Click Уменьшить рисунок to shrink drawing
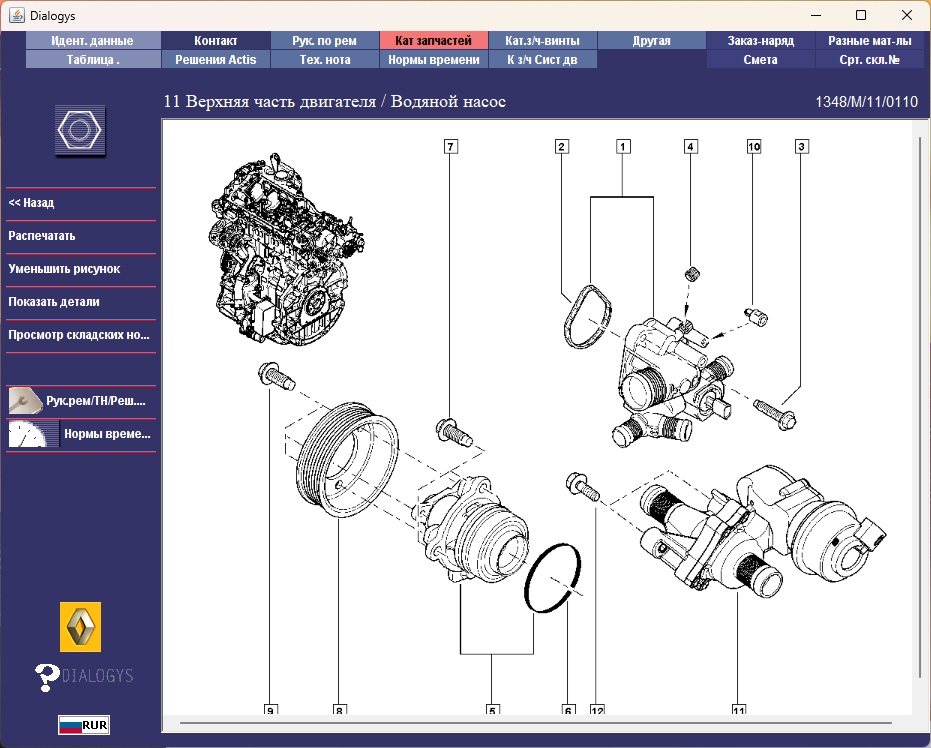The width and height of the screenshot is (931, 748). click(64, 269)
